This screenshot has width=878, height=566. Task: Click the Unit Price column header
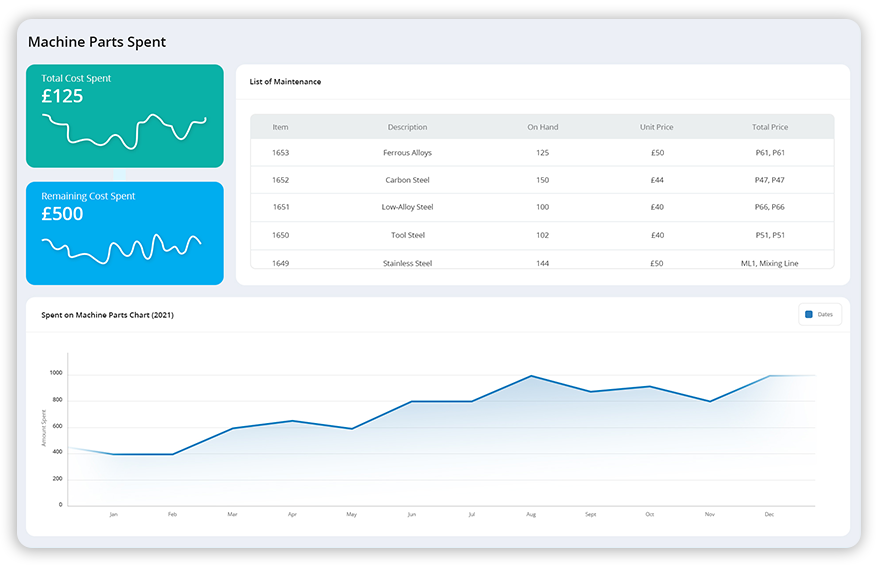(656, 127)
